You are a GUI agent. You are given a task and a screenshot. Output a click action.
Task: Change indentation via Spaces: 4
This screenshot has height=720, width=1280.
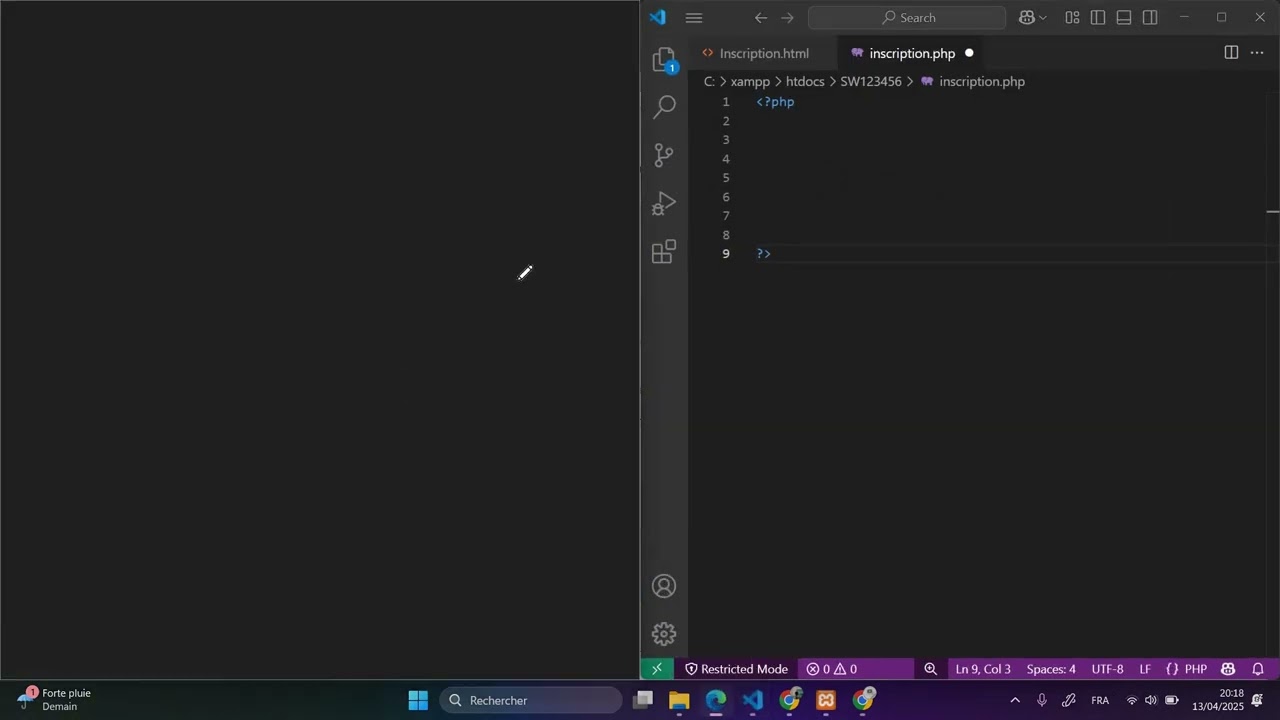pyautogui.click(x=1051, y=669)
